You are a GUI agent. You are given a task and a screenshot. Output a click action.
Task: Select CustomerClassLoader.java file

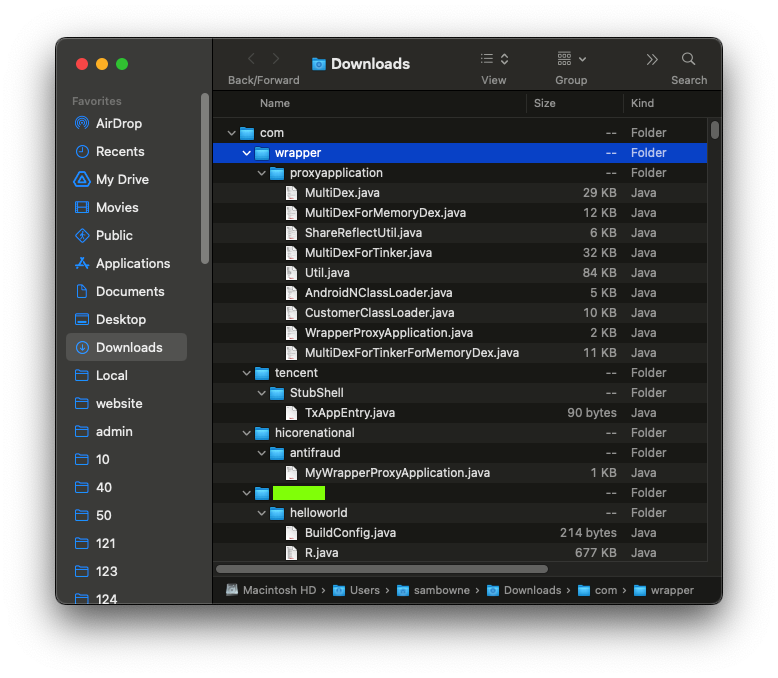(x=460, y=313)
